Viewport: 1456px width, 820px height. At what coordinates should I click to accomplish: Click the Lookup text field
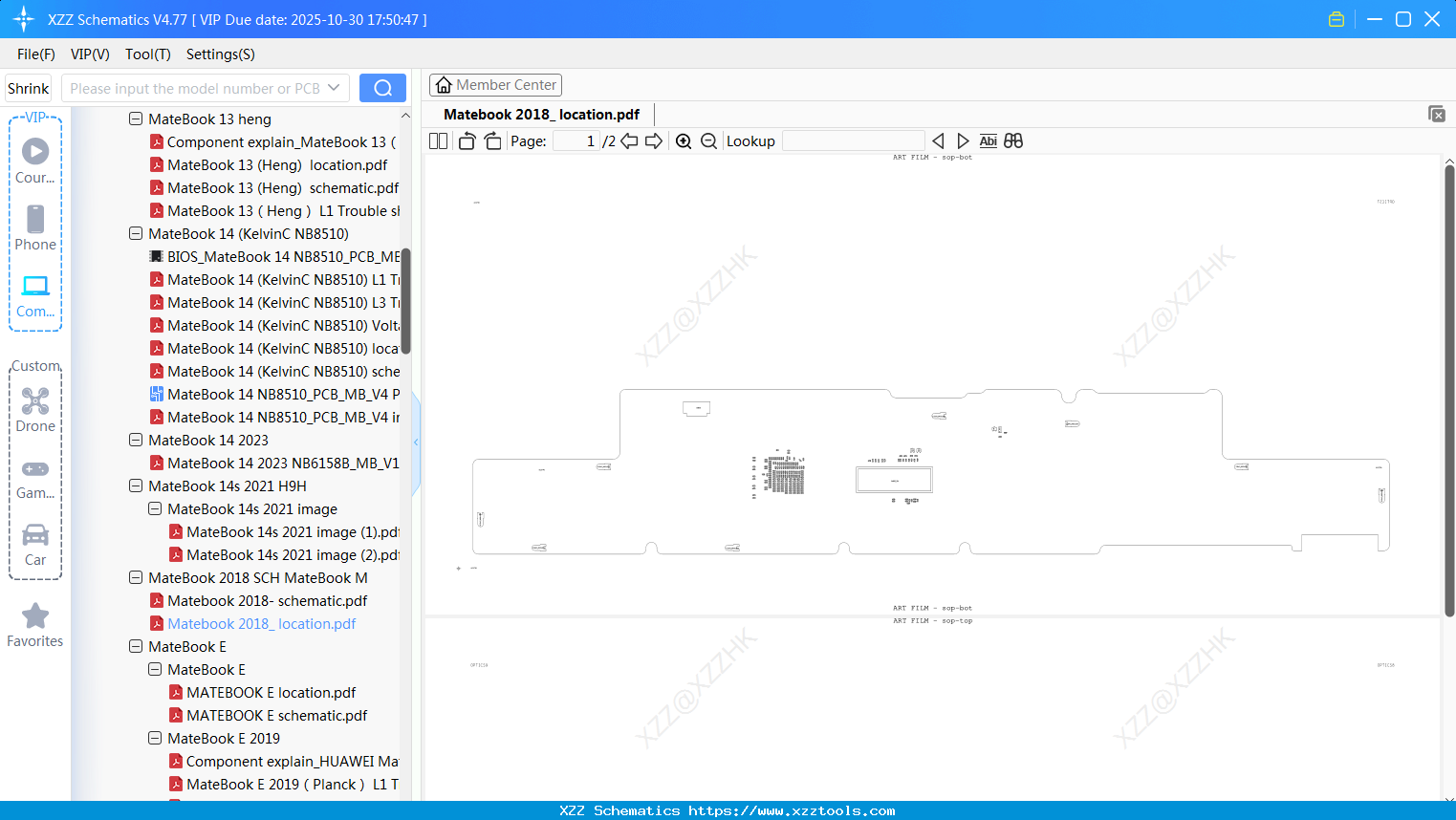[x=854, y=141]
